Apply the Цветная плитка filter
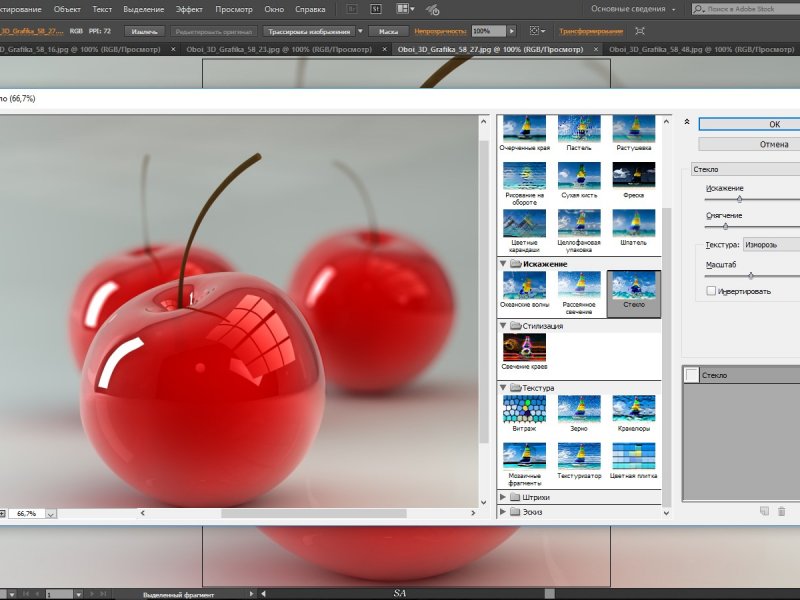 [x=634, y=461]
